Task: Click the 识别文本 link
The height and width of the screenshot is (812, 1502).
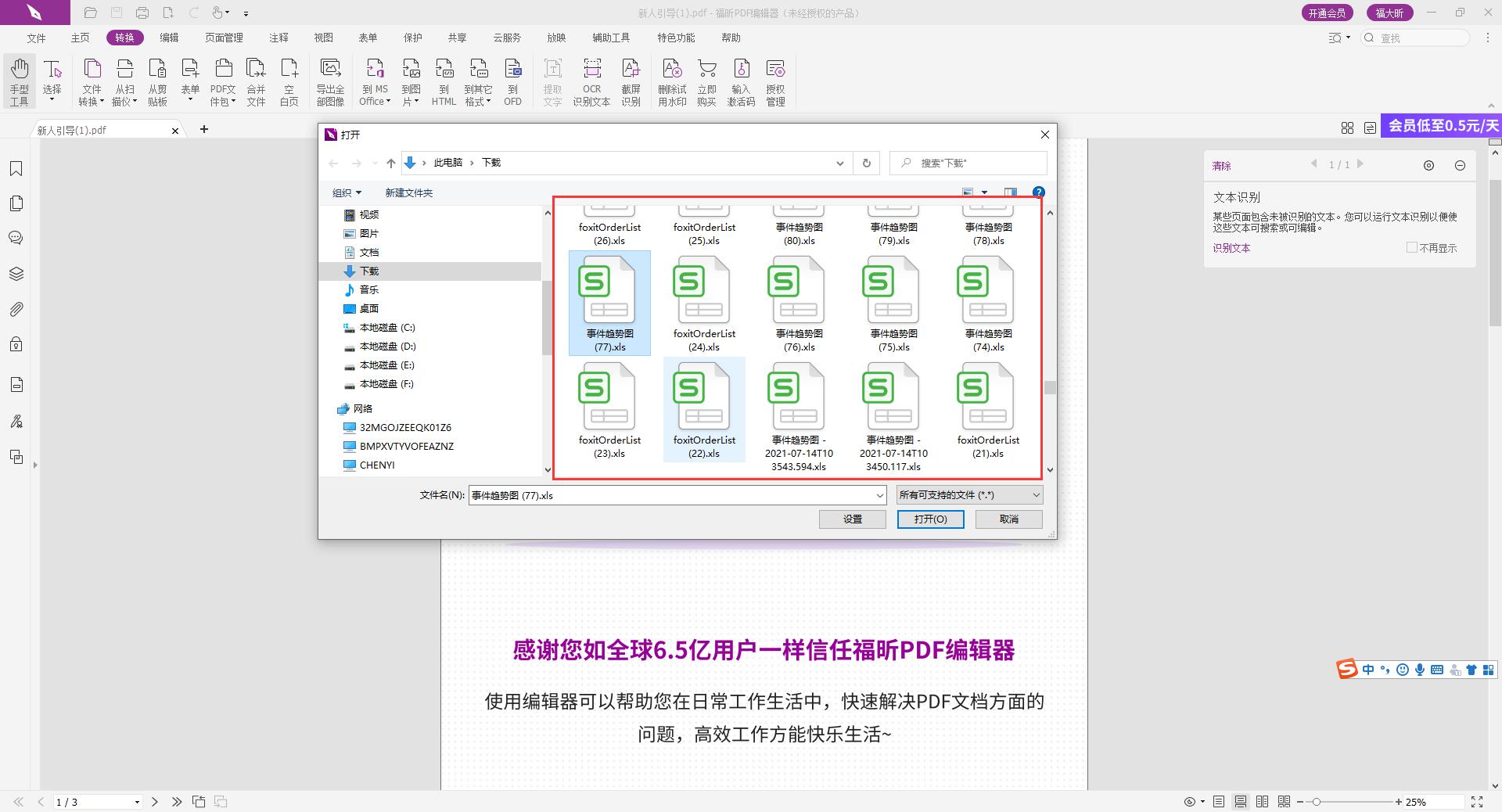Action: click(x=1231, y=248)
